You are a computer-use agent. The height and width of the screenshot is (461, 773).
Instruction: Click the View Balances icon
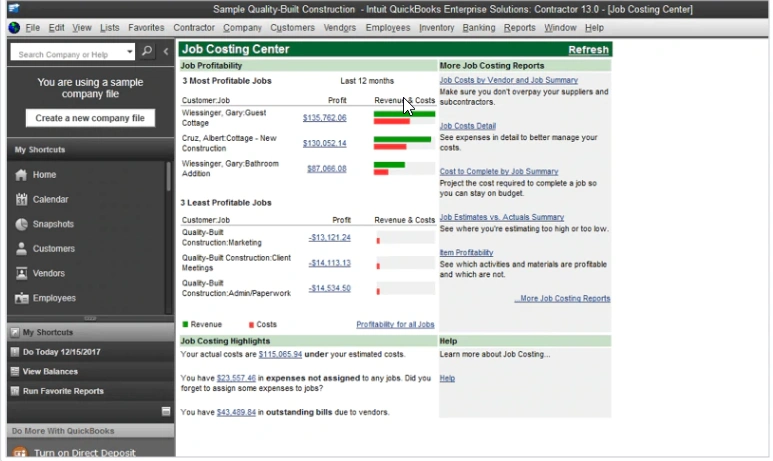click(15, 371)
